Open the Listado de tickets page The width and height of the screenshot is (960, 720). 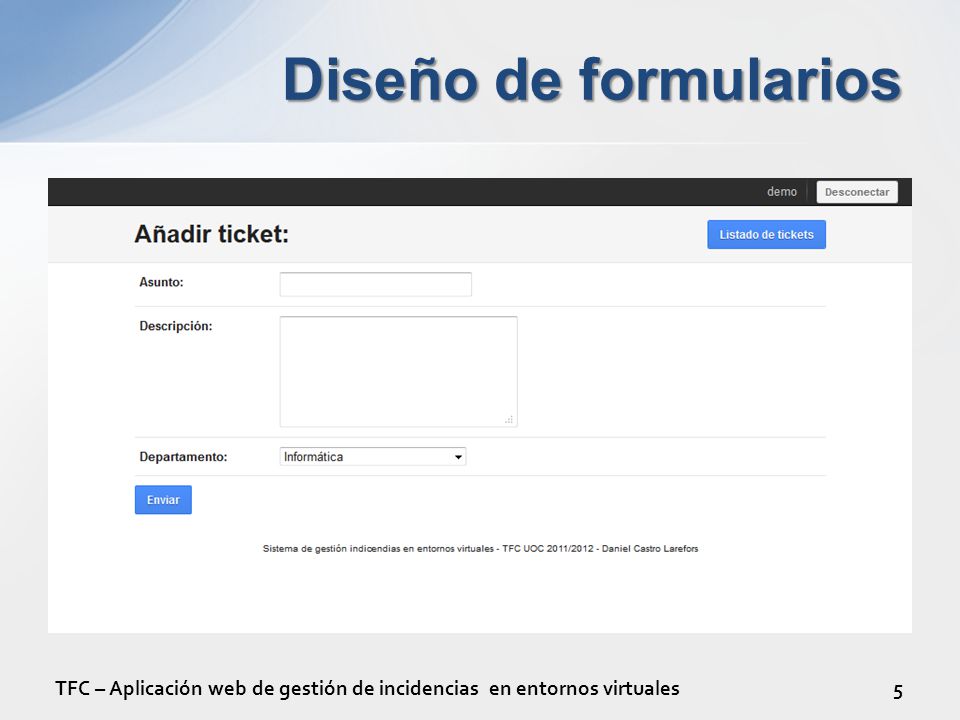[x=766, y=234]
